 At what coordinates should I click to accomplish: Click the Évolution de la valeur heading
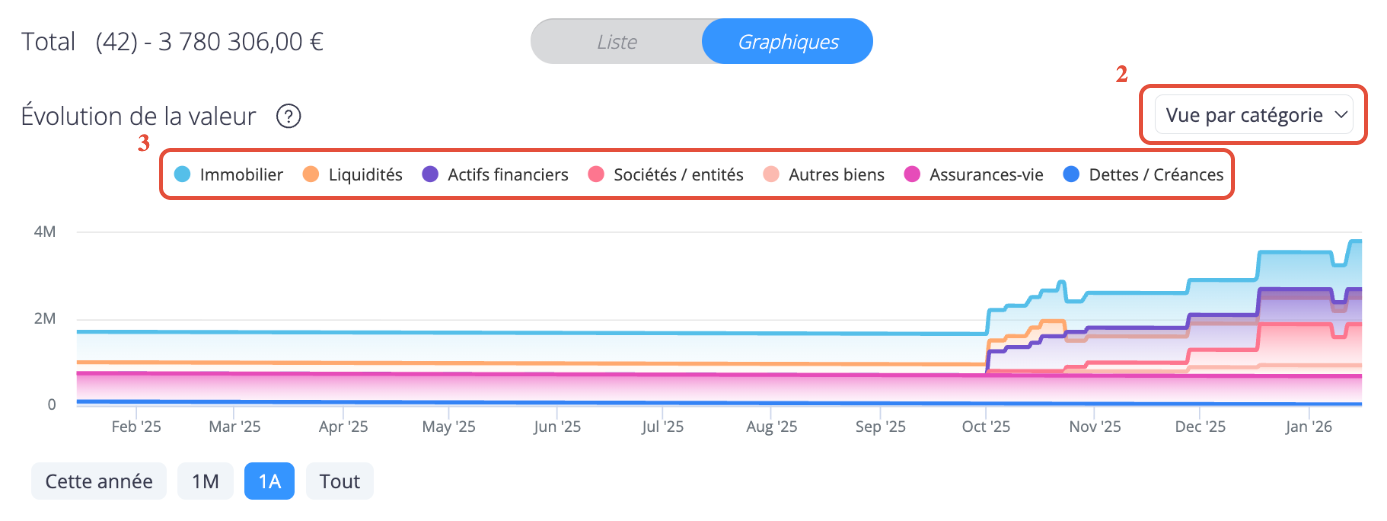139,117
